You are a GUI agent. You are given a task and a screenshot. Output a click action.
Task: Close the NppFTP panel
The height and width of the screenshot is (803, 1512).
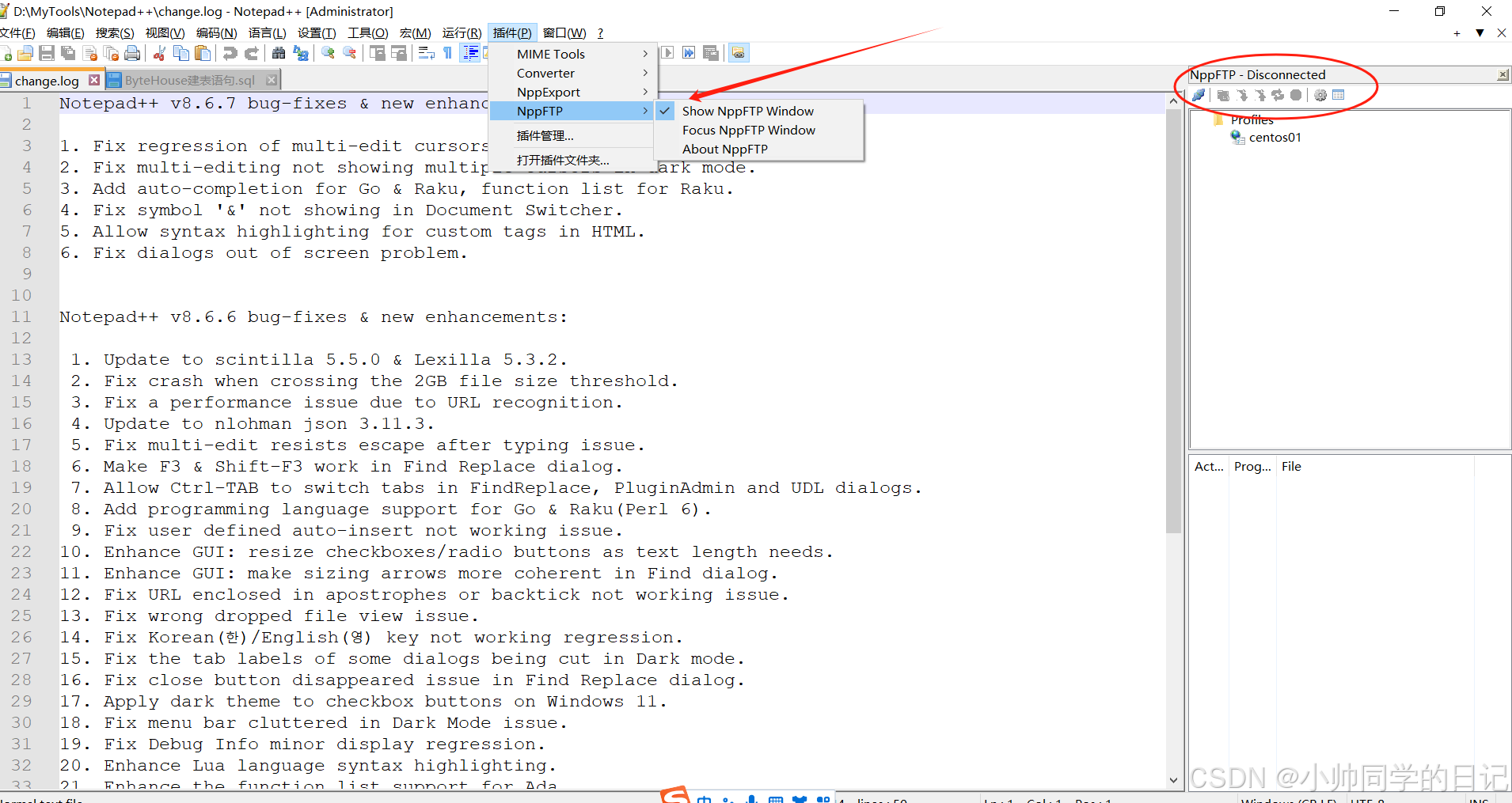pos(1503,75)
